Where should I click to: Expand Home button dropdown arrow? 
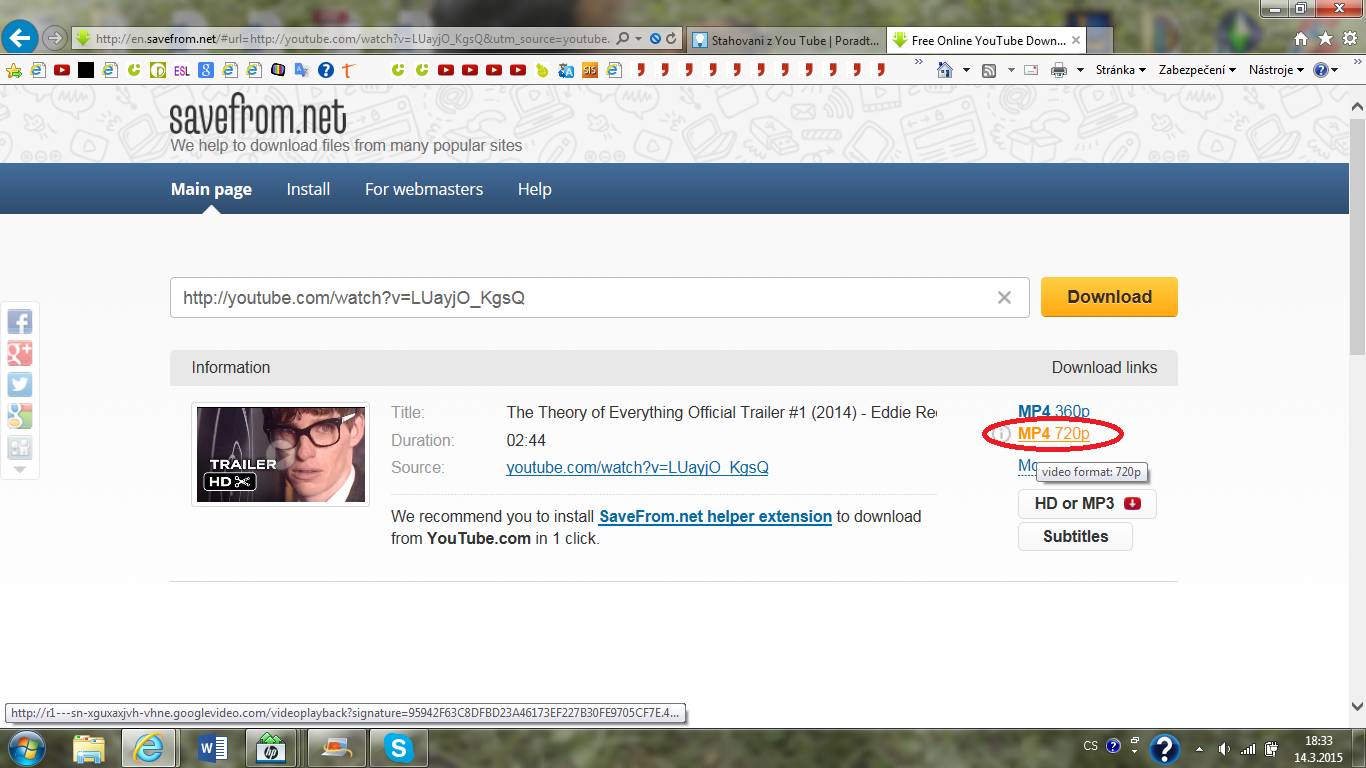pos(966,70)
